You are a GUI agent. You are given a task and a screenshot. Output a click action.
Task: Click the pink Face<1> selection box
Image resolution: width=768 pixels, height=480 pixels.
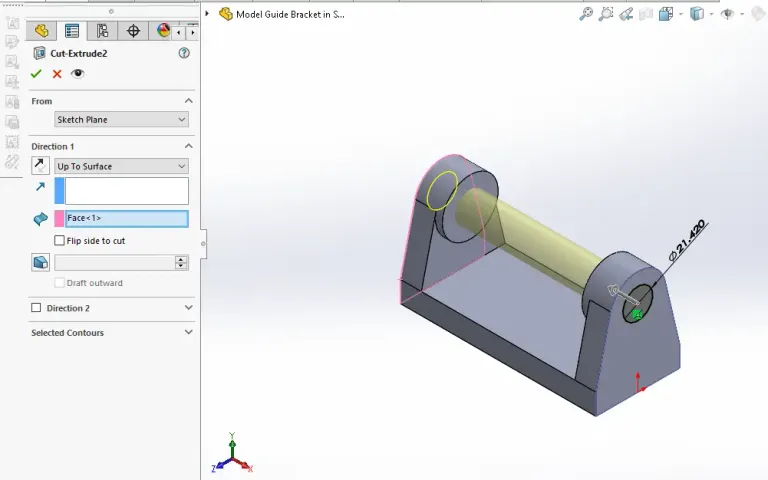pyautogui.click(x=126, y=218)
